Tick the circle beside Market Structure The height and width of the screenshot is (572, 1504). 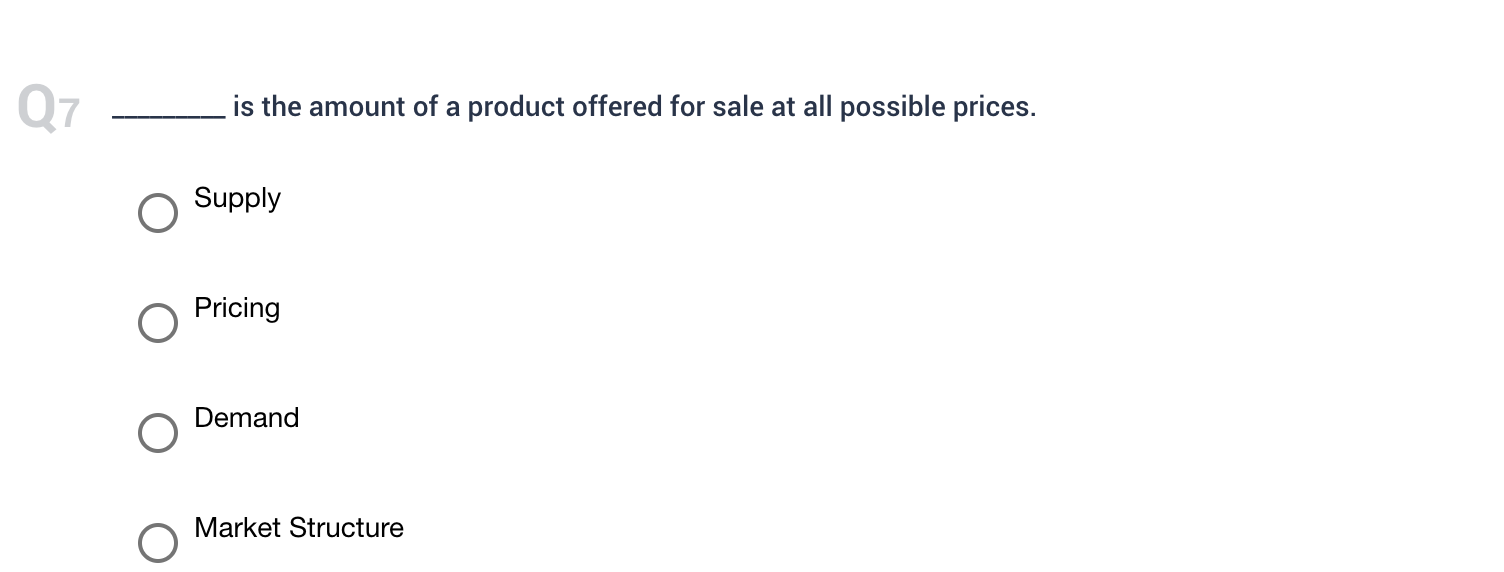coord(157,542)
